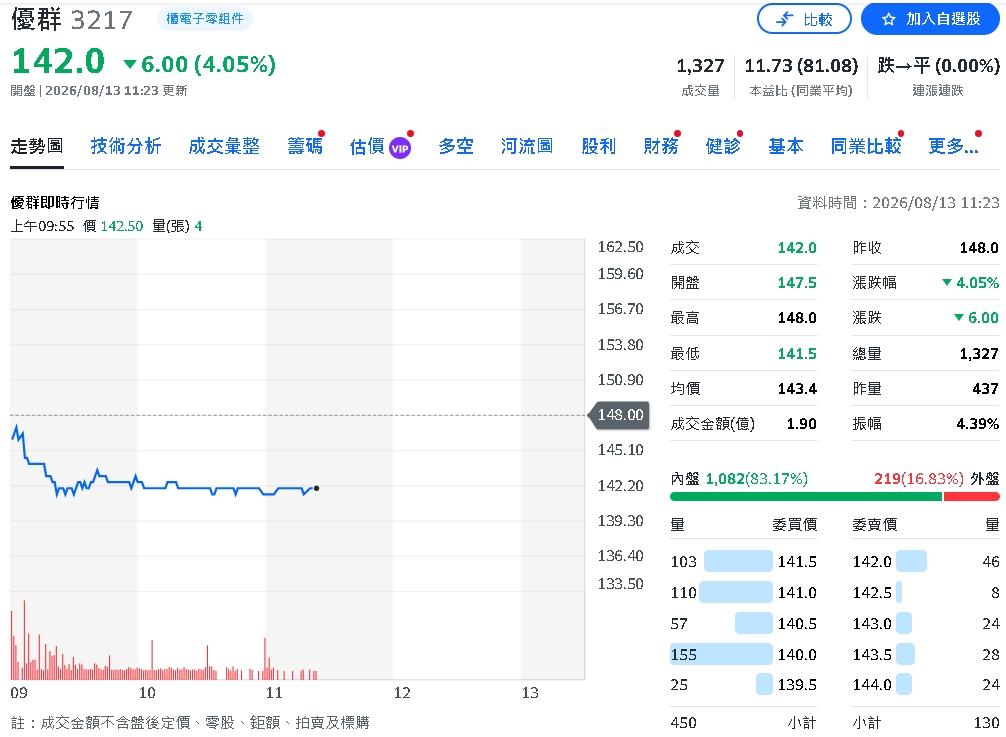Click the 跌→平 (0.00%) streak indicator
1006x737 pixels.
(938, 65)
